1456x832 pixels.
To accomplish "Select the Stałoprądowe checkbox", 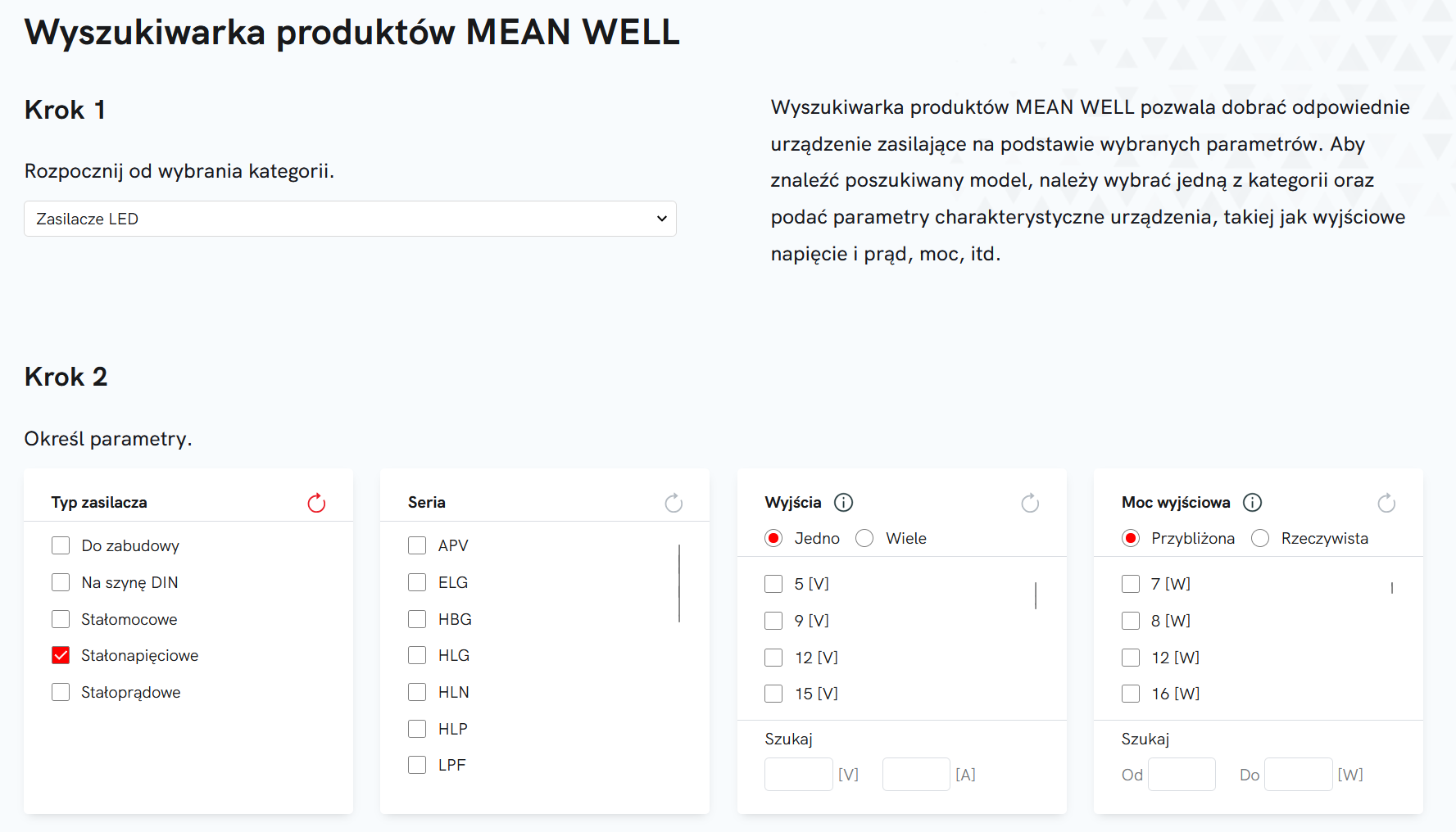I will tap(61, 692).
